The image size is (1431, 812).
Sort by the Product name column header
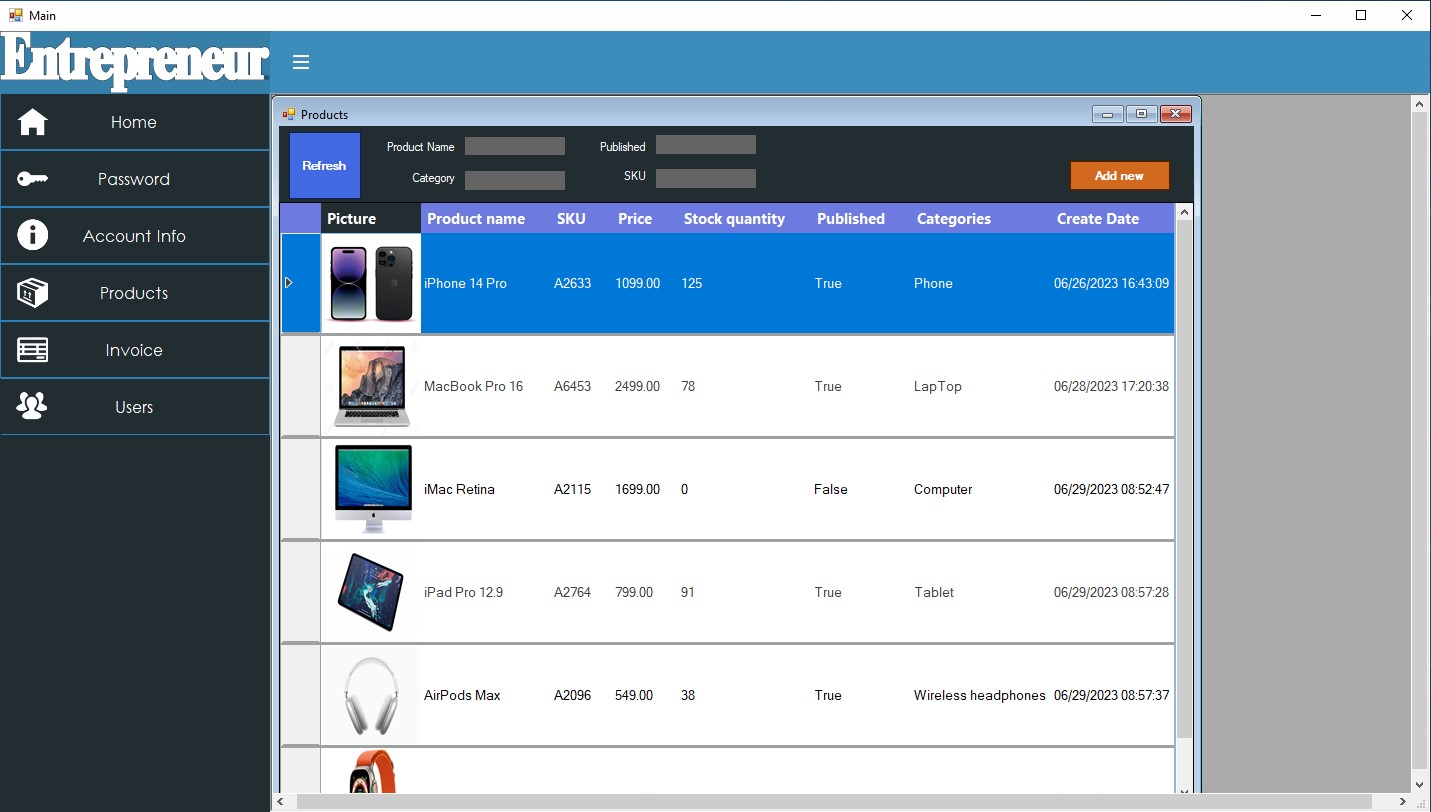click(486, 218)
